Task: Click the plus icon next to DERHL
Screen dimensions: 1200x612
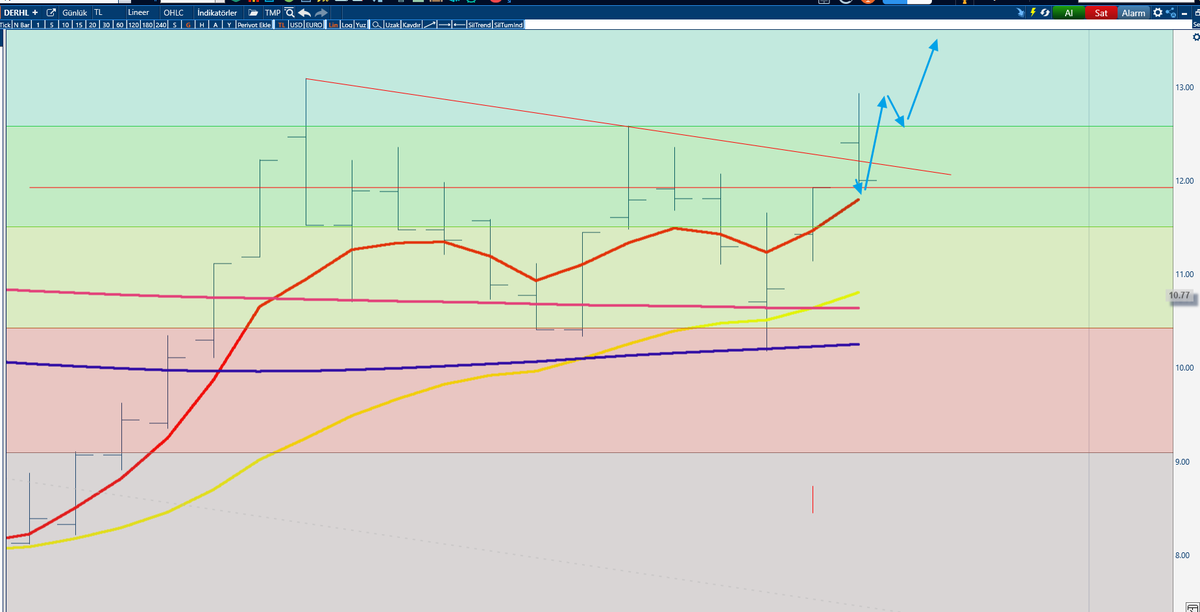Action: [35, 12]
